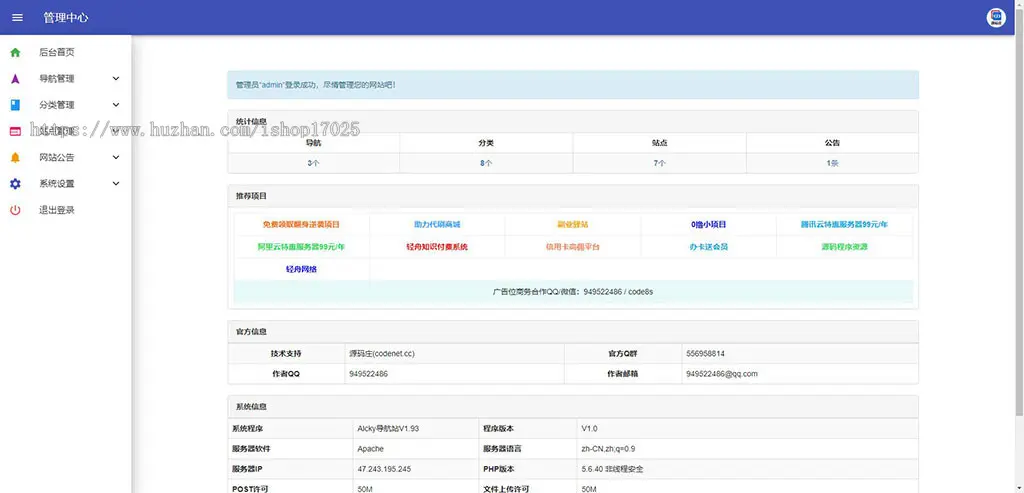Click the Apache server software value
This screenshot has height=493, width=1024.
pyautogui.click(x=370, y=449)
